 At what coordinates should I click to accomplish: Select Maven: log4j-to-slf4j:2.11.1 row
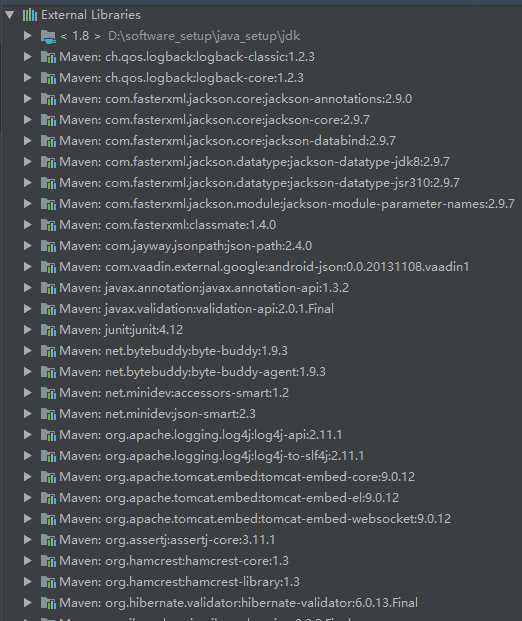212,456
